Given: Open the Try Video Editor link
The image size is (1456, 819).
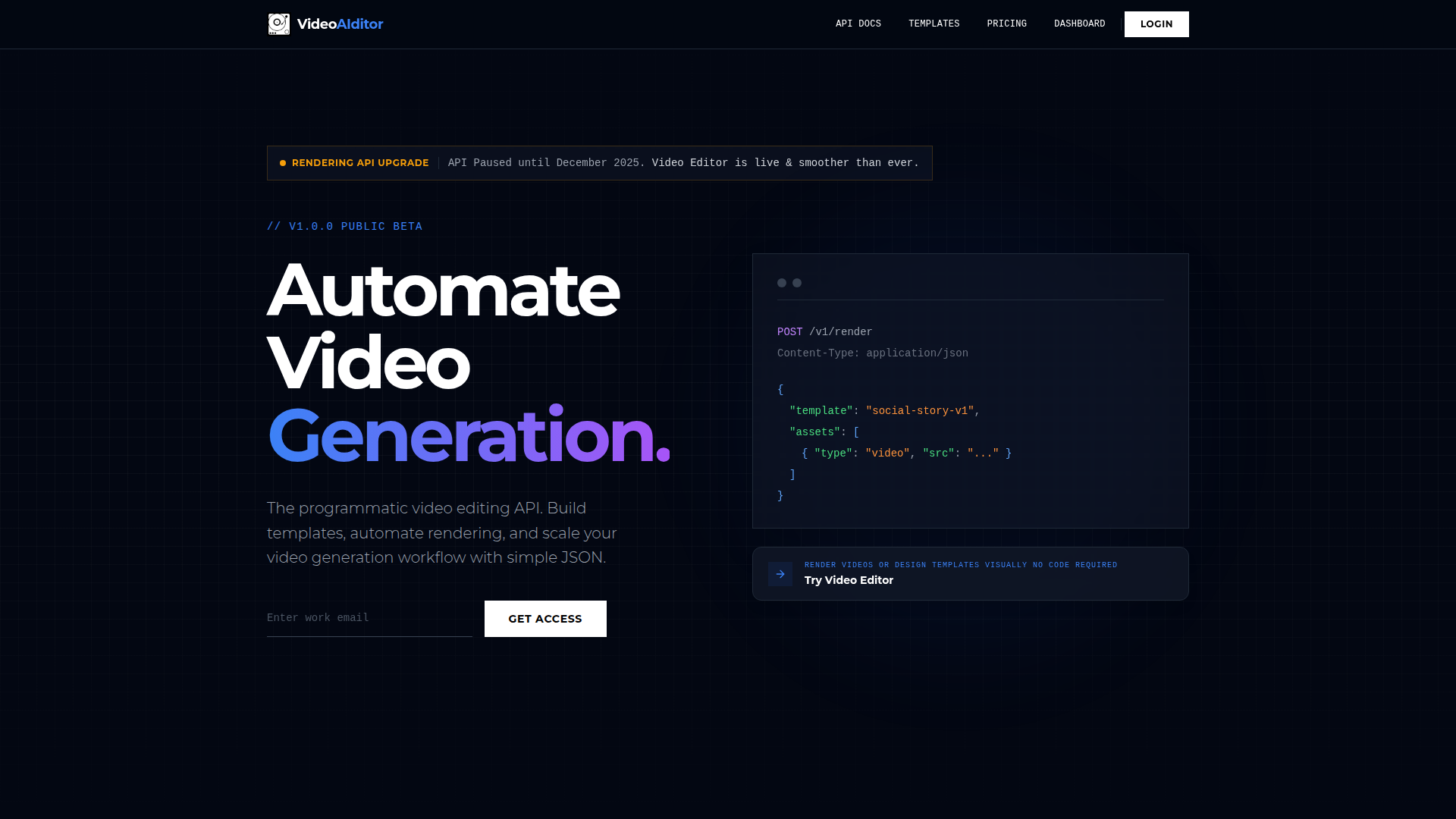Looking at the screenshot, I should coord(849,580).
